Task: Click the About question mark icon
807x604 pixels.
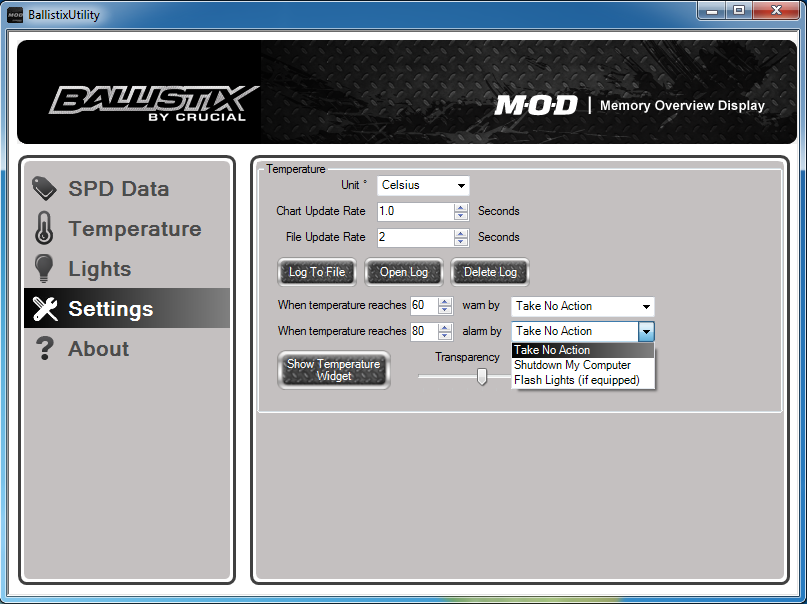Action: click(x=45, y=348)
